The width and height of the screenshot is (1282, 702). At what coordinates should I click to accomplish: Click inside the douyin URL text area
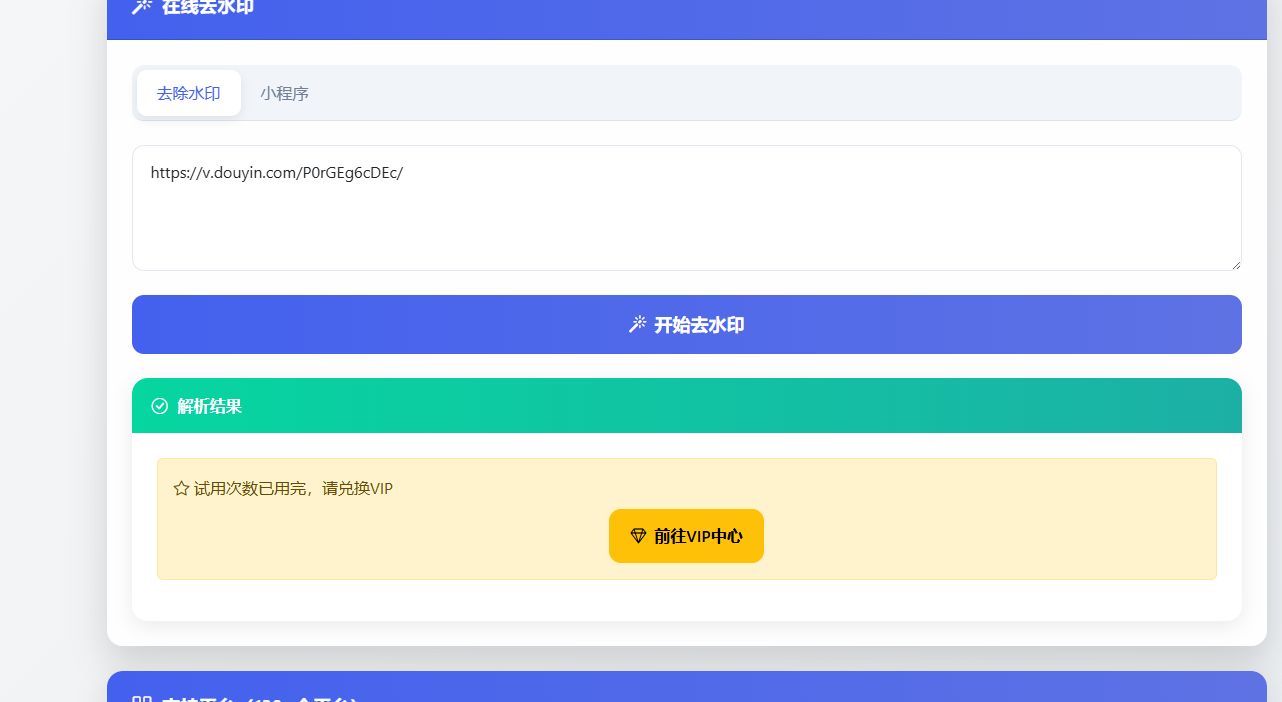coord(687,208)
